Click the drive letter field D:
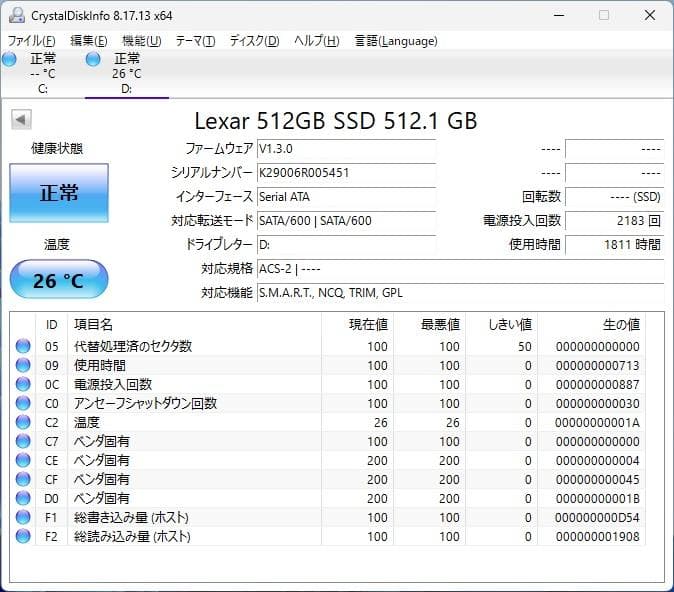674x592 pixels. (346, 245)
